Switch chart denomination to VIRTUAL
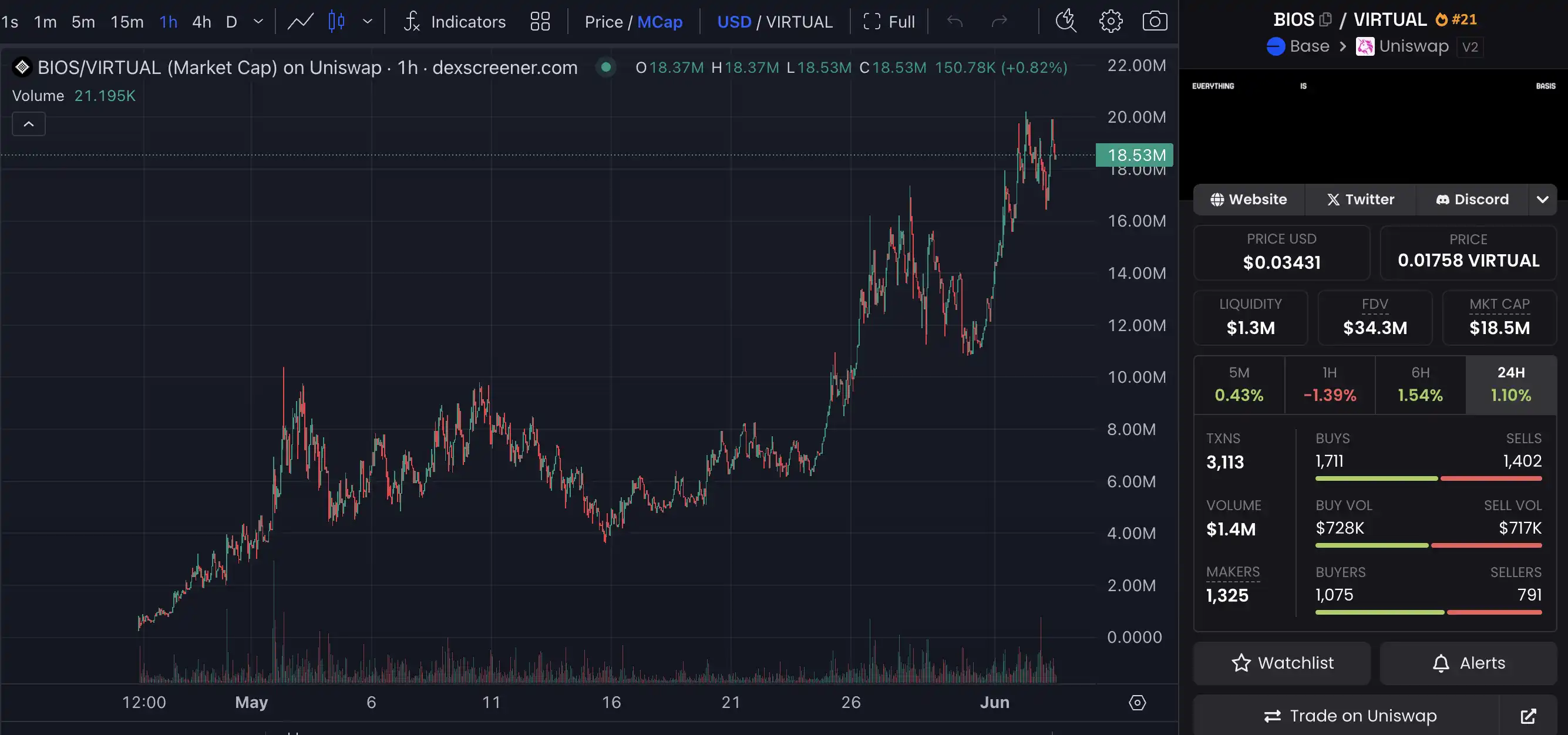Screen dimensions: 1568x735 799,22
